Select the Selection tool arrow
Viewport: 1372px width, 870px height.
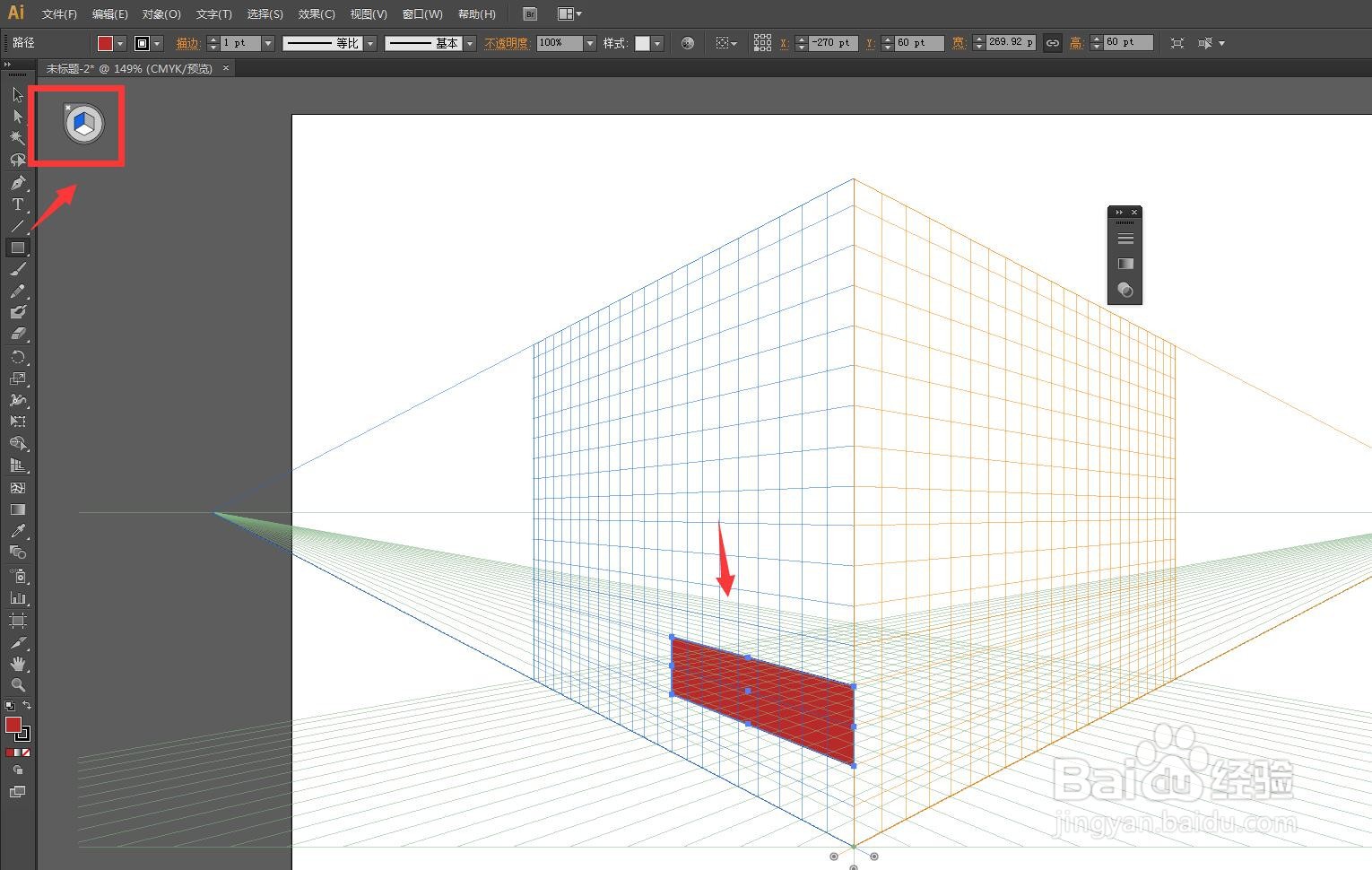pyautogui.click(x=17, y=95)
